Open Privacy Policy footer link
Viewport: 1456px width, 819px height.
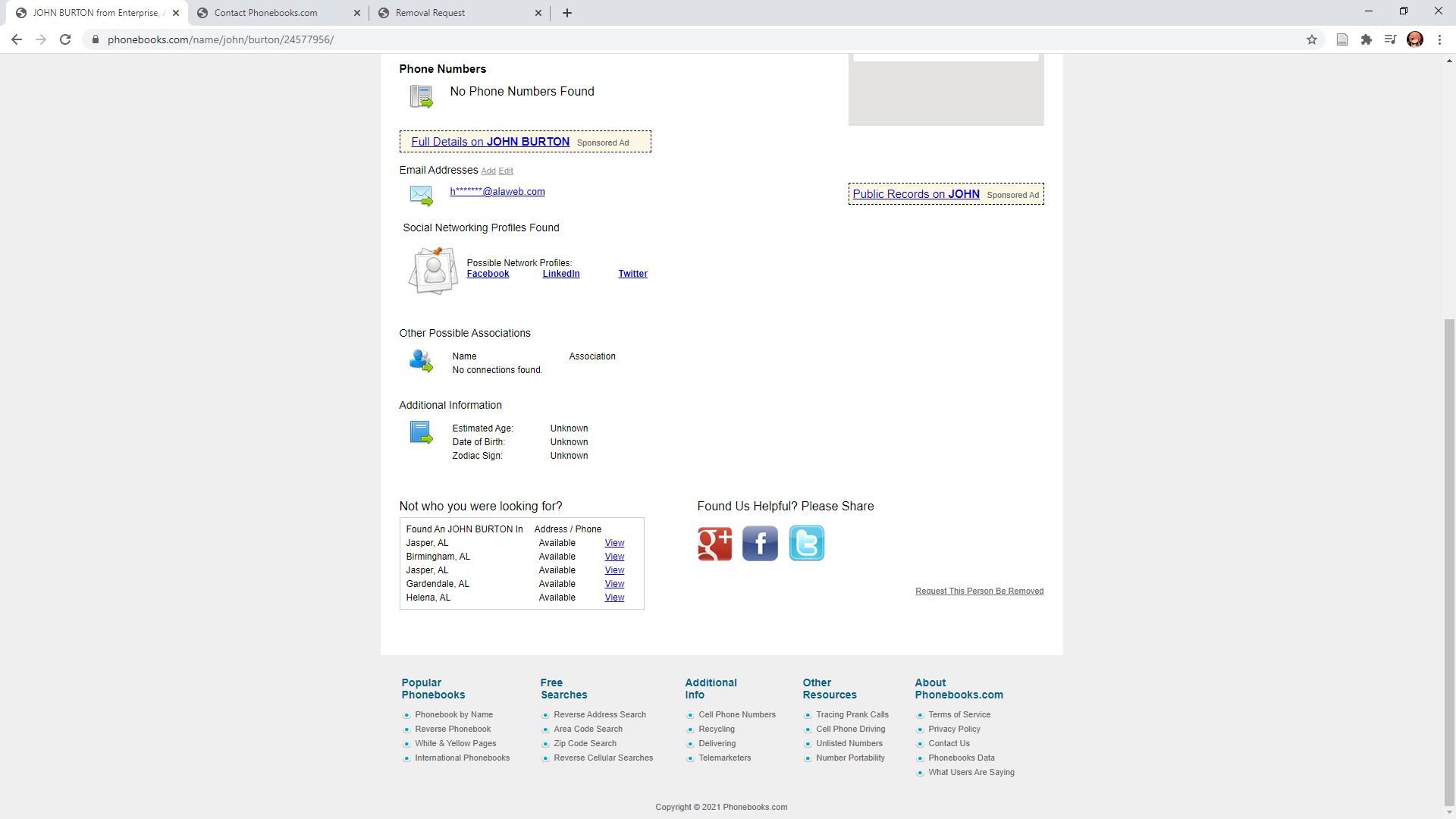click(954, 729)
